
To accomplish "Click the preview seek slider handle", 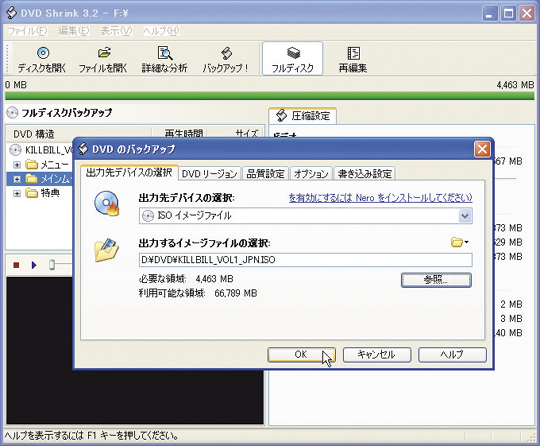I will 52,265.
